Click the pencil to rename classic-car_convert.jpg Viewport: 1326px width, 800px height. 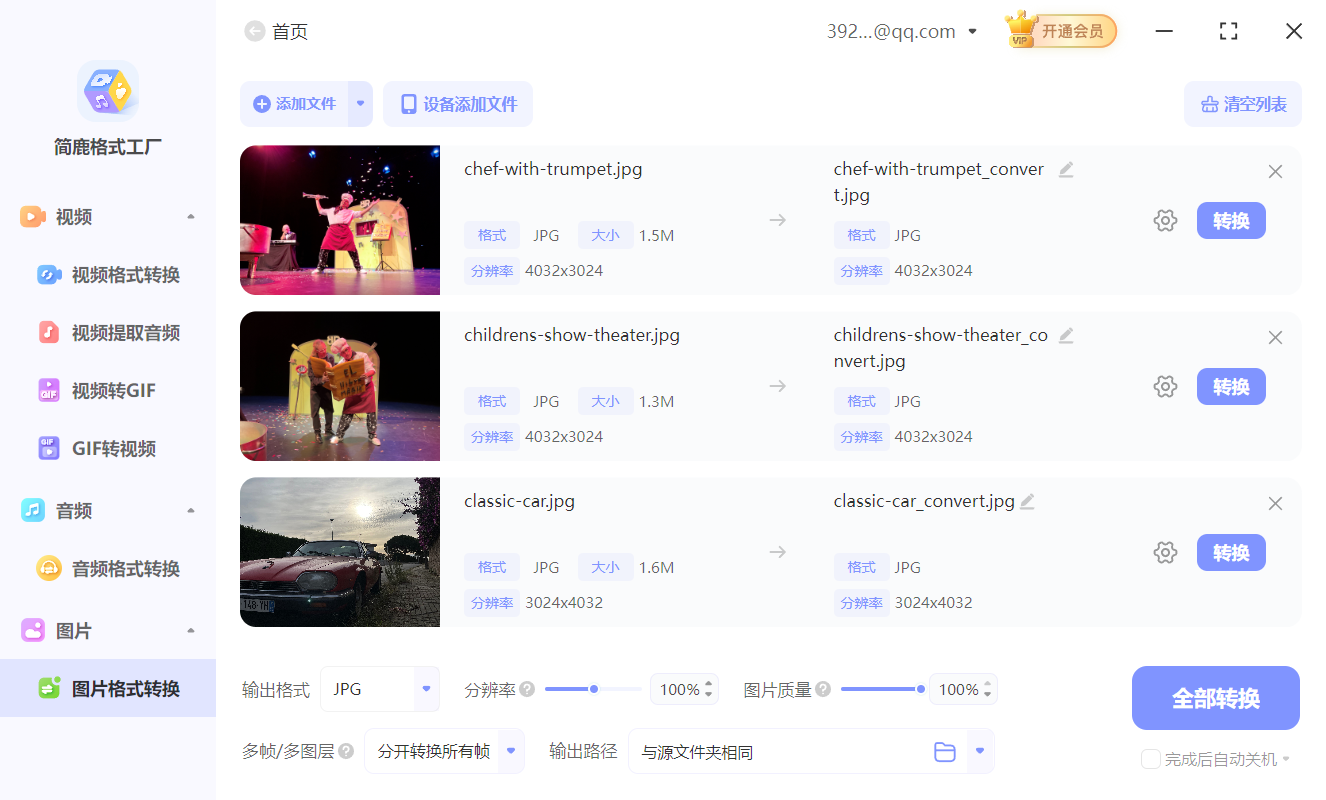tap(1026, 501)
